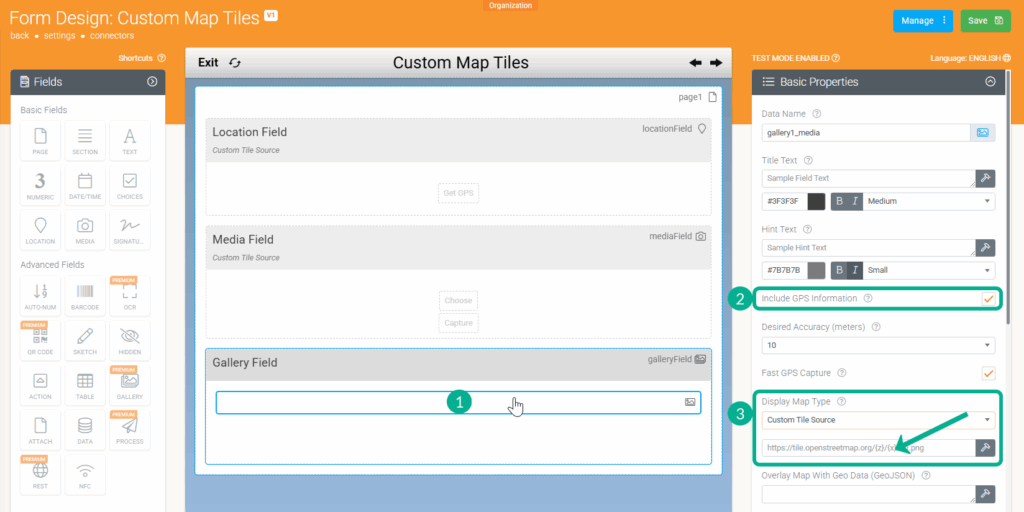
Task: Add the premium OCR field
Action: point(130,296)
